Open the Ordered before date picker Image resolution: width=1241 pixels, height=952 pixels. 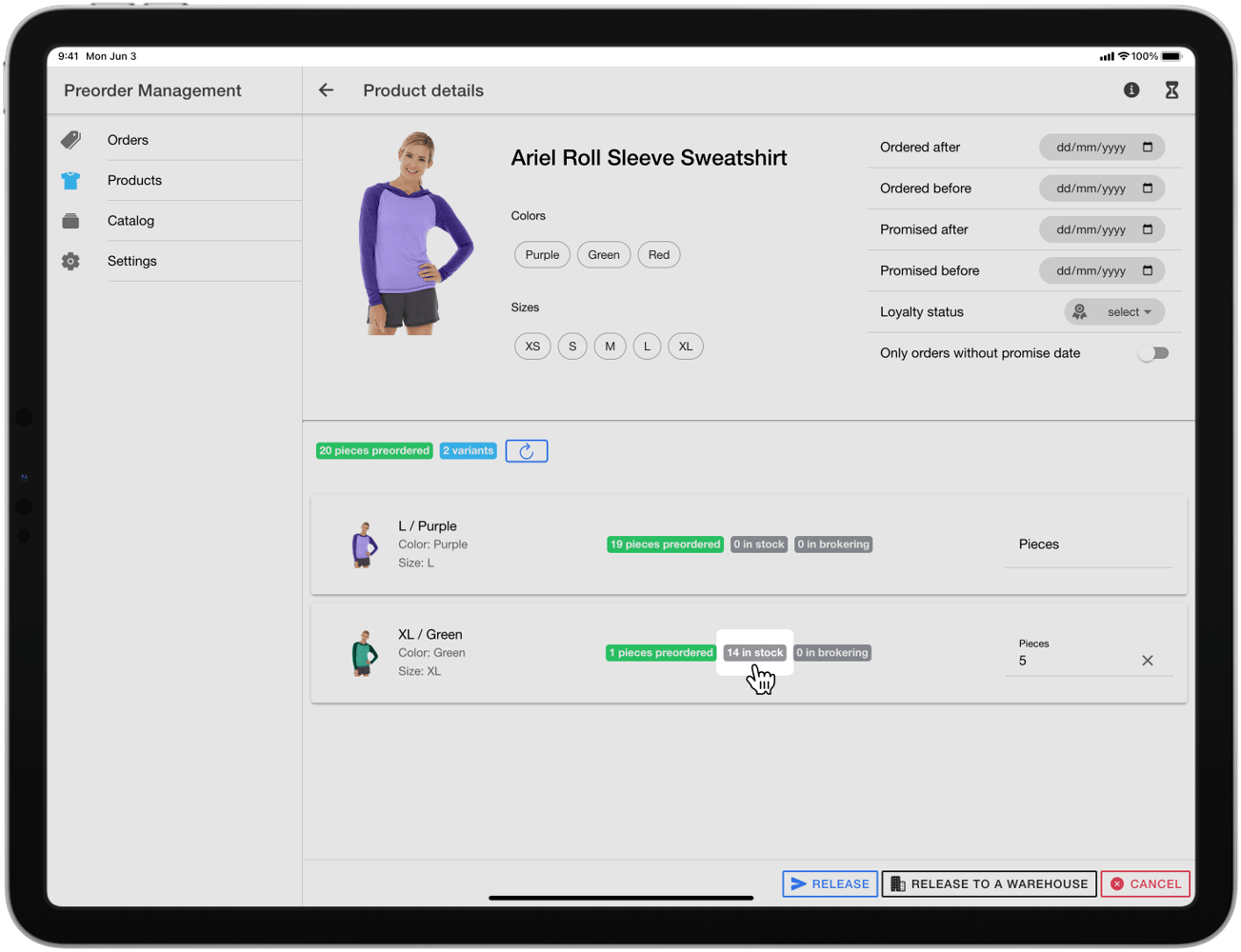(1102, 188)
